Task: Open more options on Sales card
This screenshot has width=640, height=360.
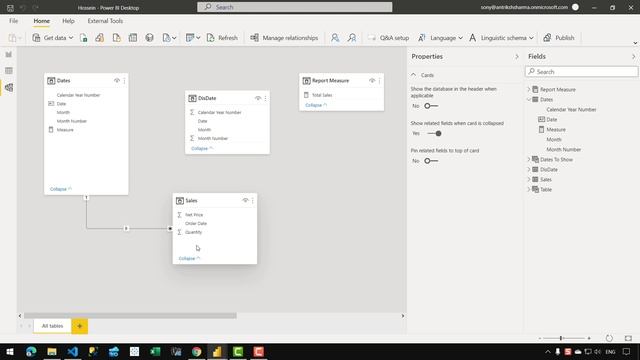Action: (x=253, y=200)
